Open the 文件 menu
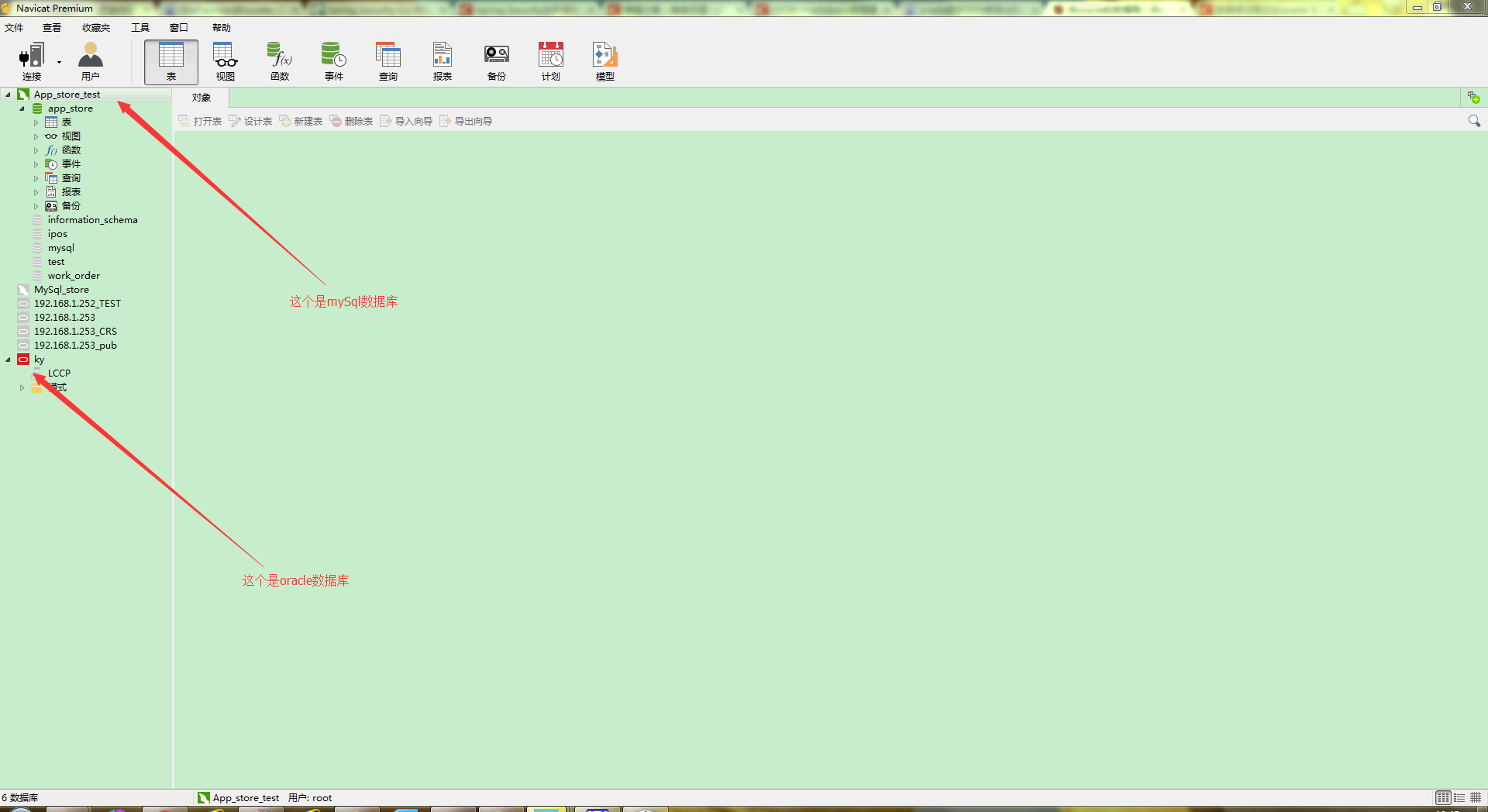This screenshot has height=812, width=1488. pos(14,28)
